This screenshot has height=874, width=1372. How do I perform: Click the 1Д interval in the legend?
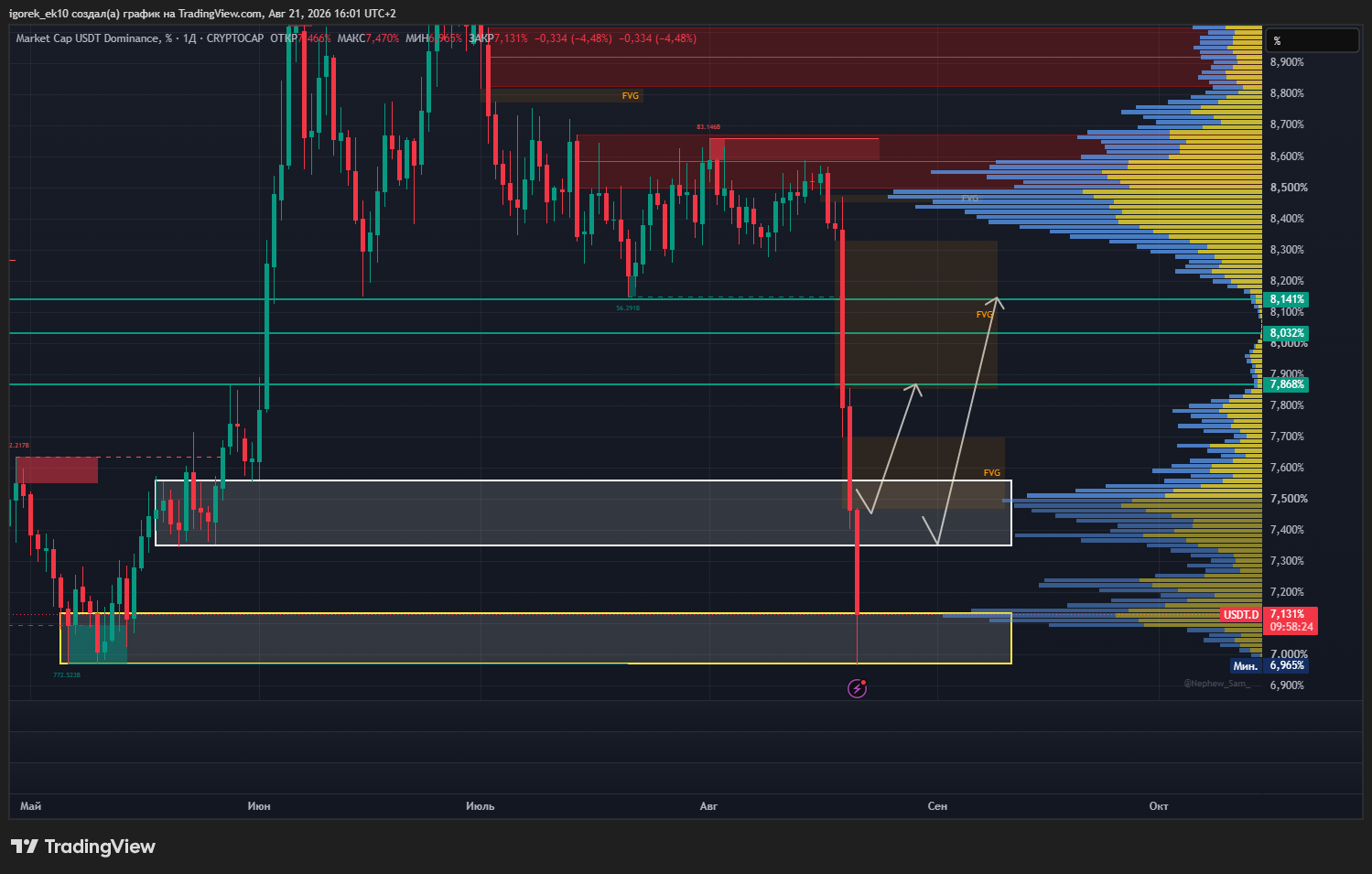pyautogui.click(x=189, y=38)
